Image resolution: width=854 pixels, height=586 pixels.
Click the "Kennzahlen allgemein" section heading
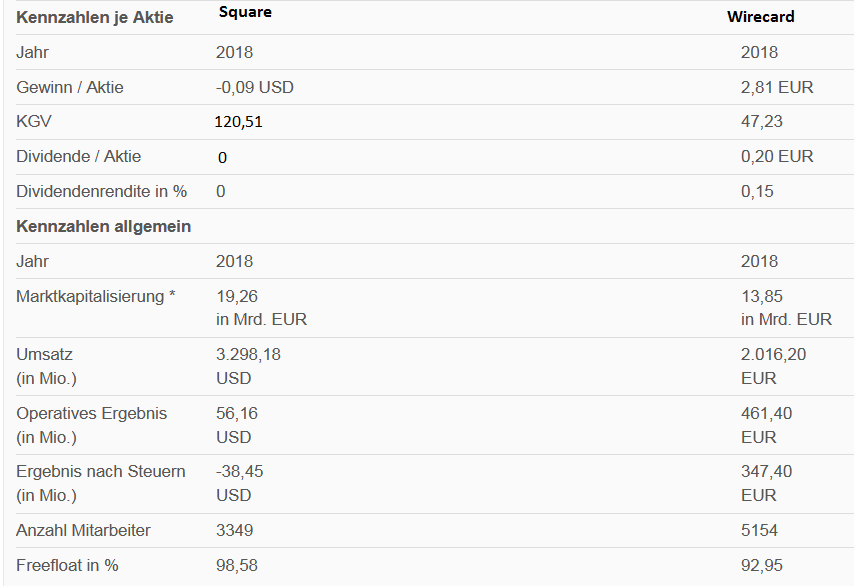click(x=104, y=226)
